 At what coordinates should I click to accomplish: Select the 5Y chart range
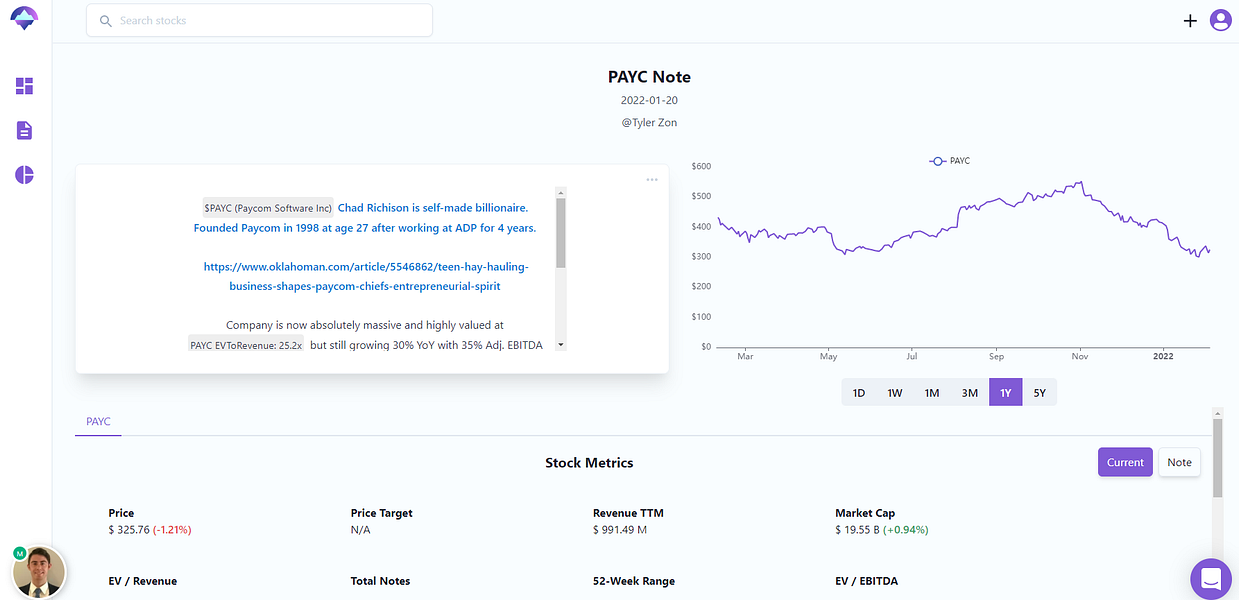(x=1040, y=393)
